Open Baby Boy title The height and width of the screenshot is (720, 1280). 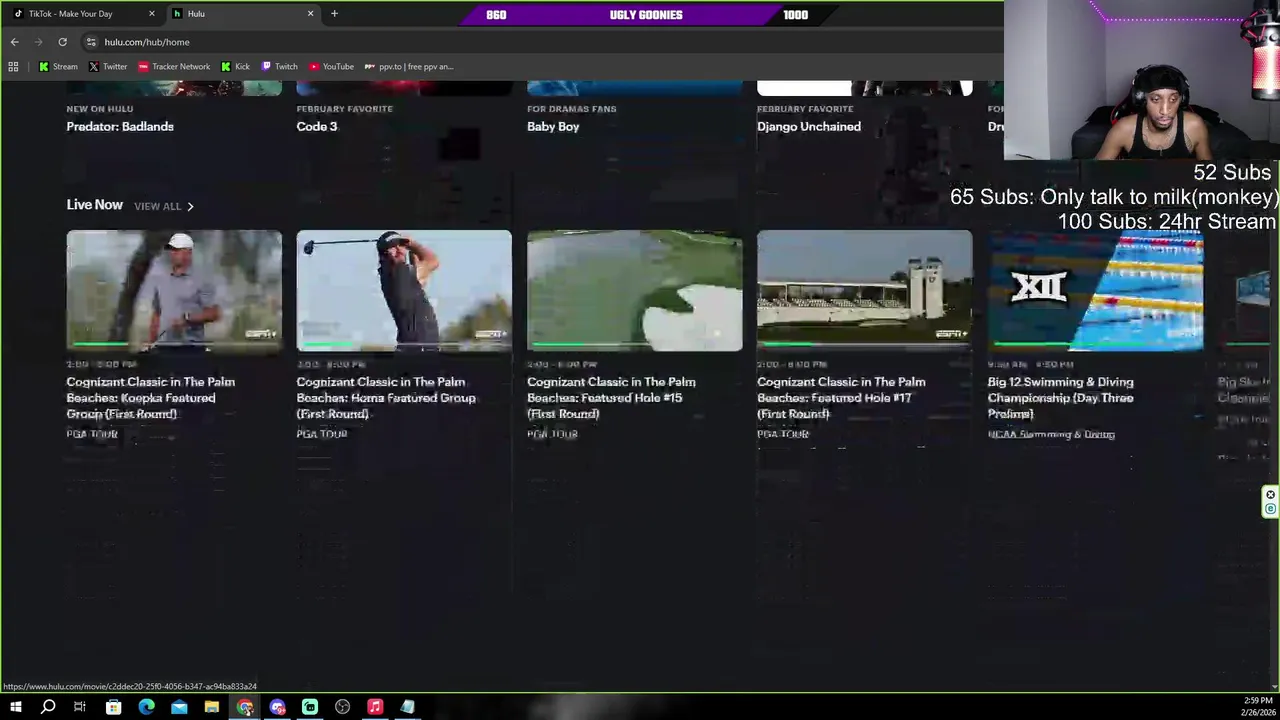(553, 127)
